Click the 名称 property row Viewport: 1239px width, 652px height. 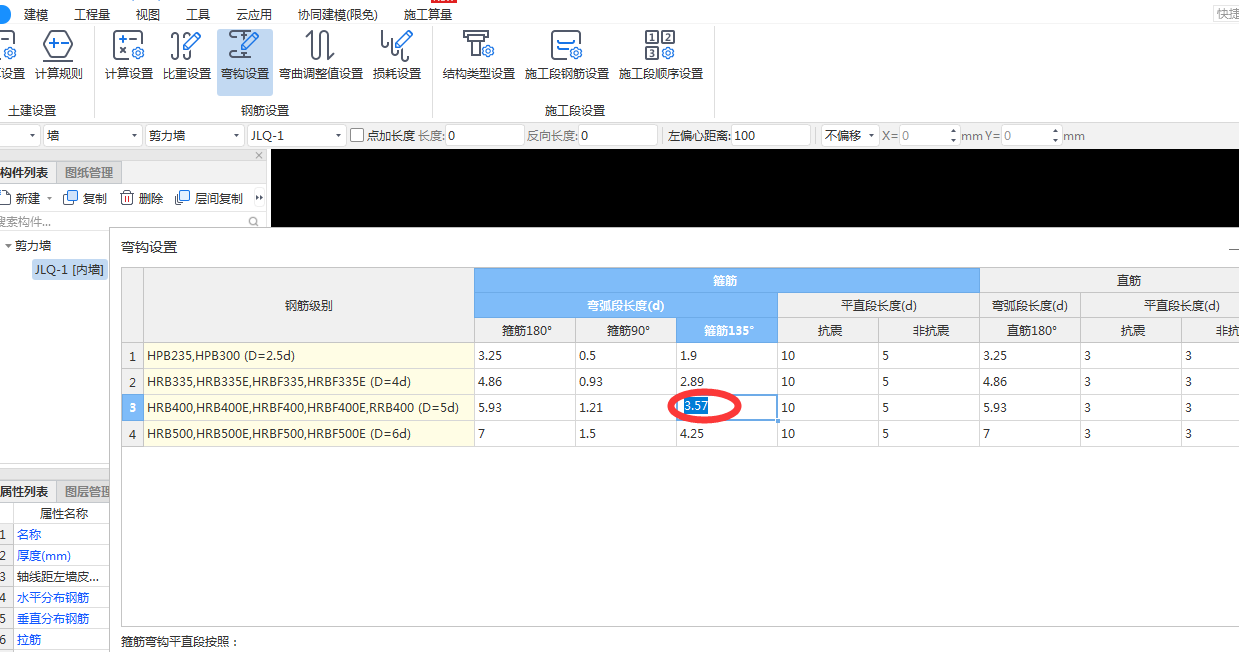[x=60, y=534]
